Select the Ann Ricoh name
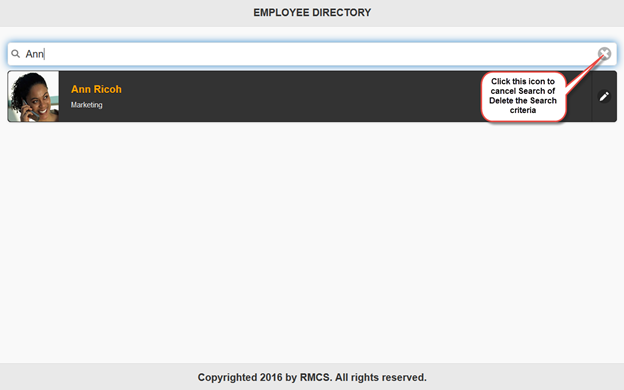The image size is (624, 390). [96, 89]
